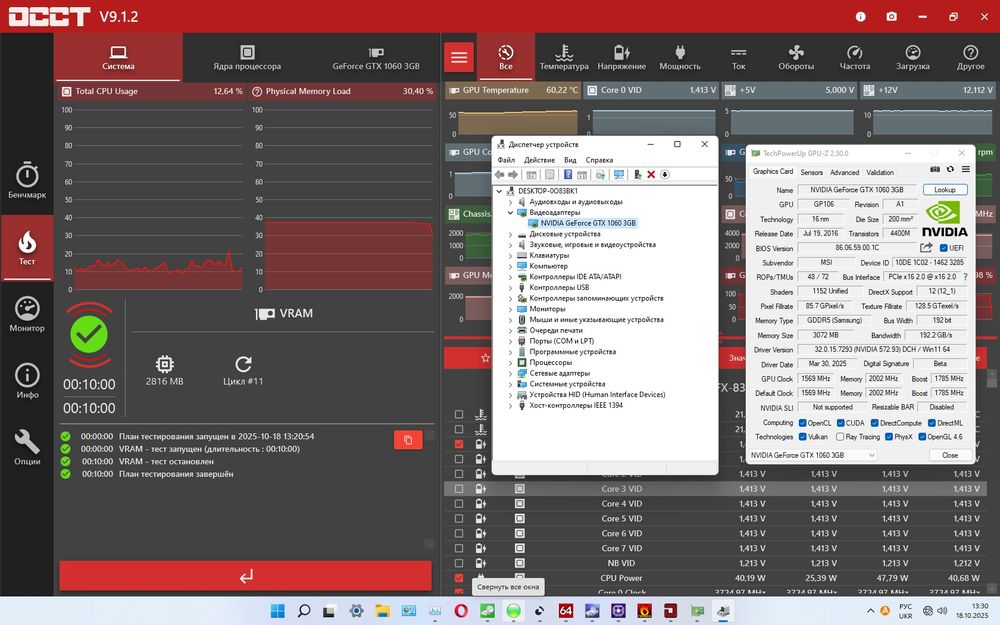Expand Аудиовходы и аудиовыходы node
This screenshot has height=625, width=1000.
510,202
